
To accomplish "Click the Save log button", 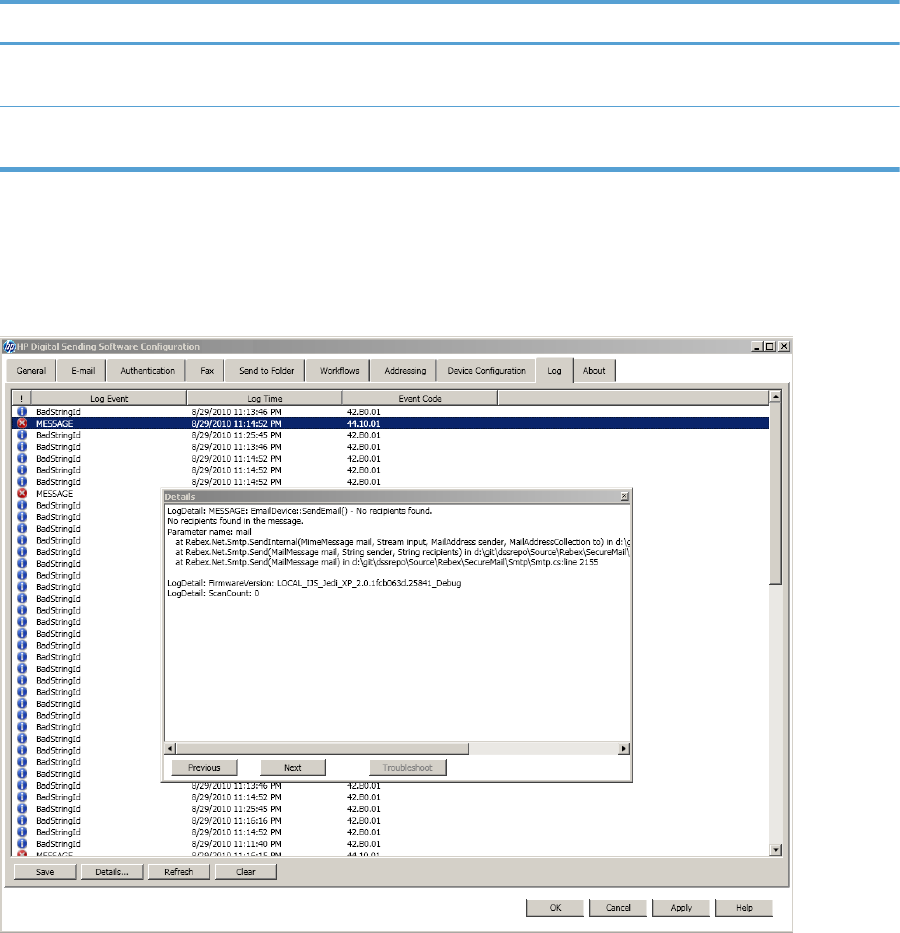I will point(45,872).
